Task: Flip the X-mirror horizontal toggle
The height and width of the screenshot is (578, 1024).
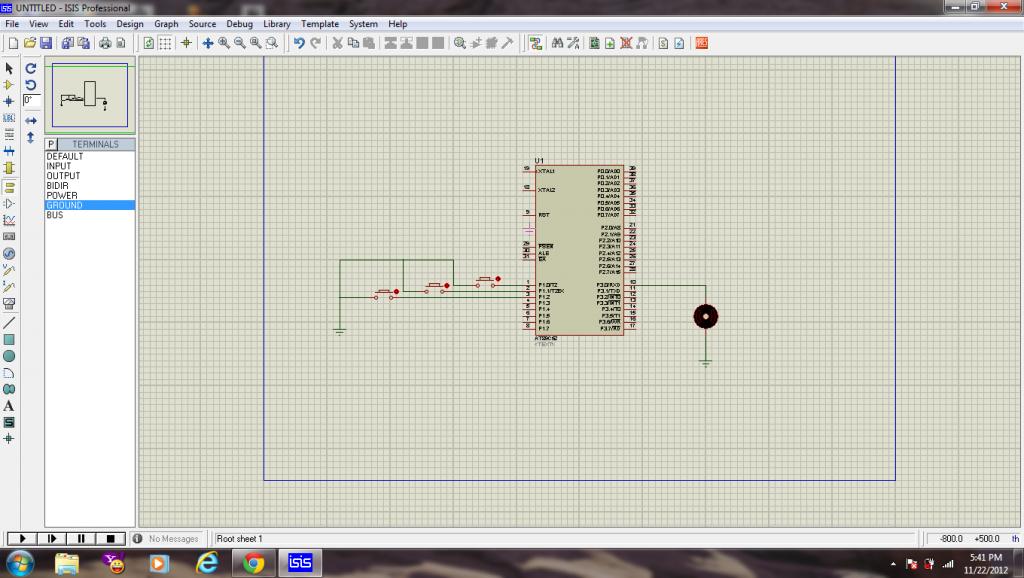Action: tap(31, 120)
